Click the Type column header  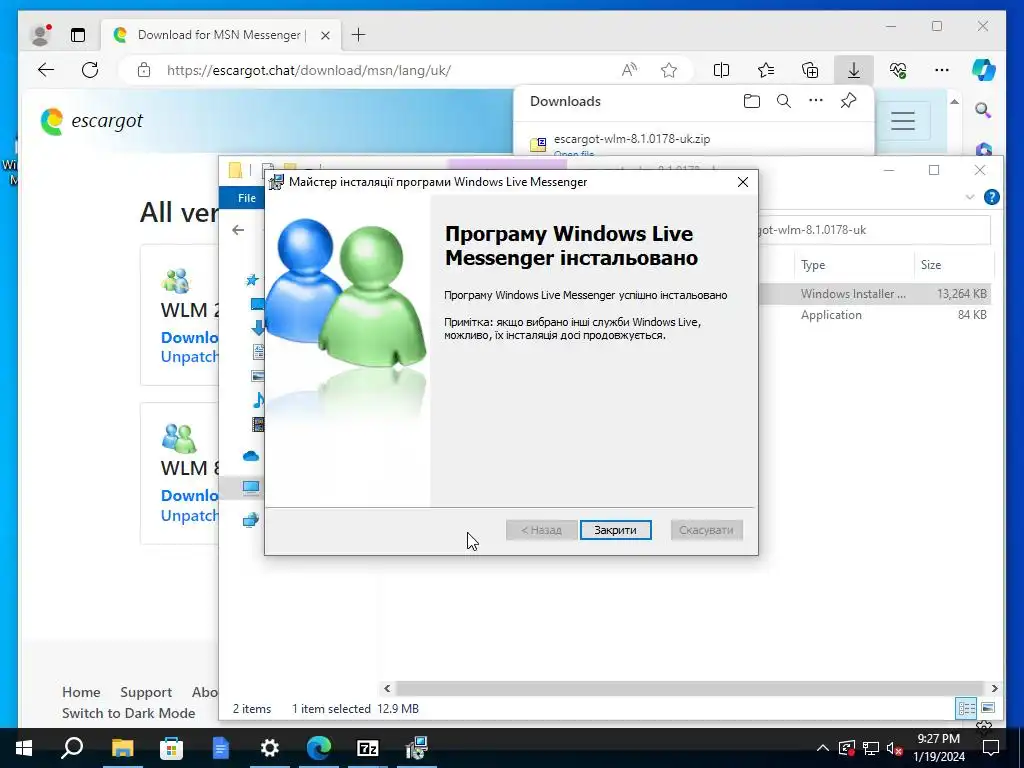813,265
